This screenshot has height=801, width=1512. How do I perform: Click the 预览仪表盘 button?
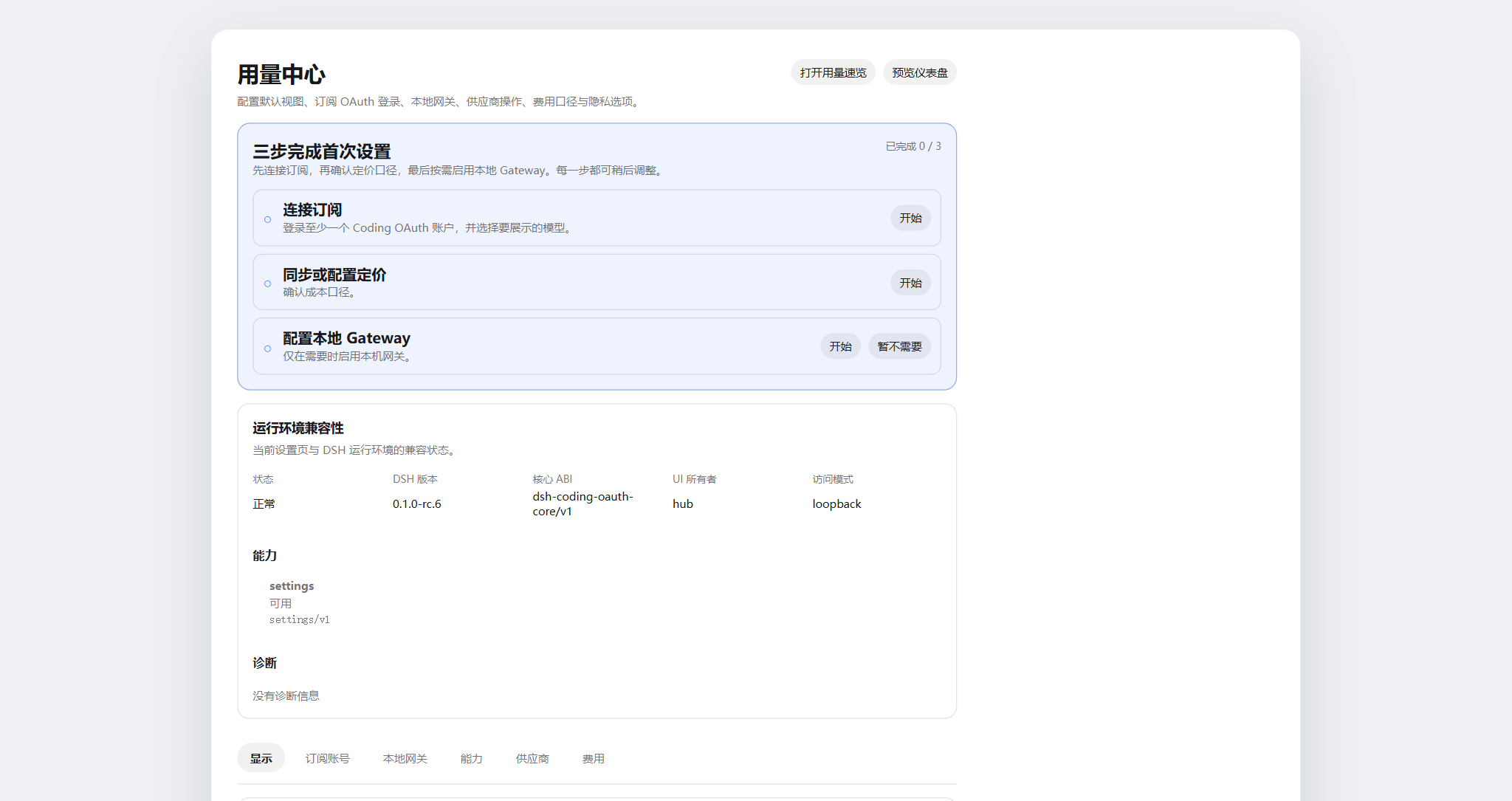tap(919, 72)
